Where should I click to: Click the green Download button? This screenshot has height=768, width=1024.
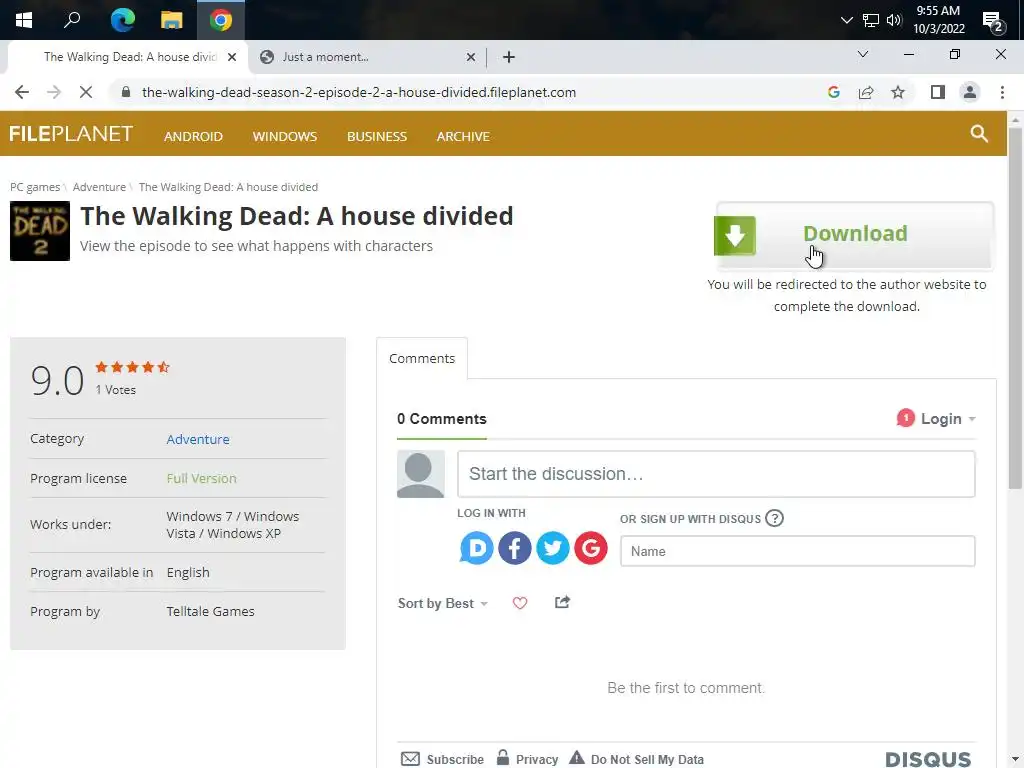[x=855, y=235]
